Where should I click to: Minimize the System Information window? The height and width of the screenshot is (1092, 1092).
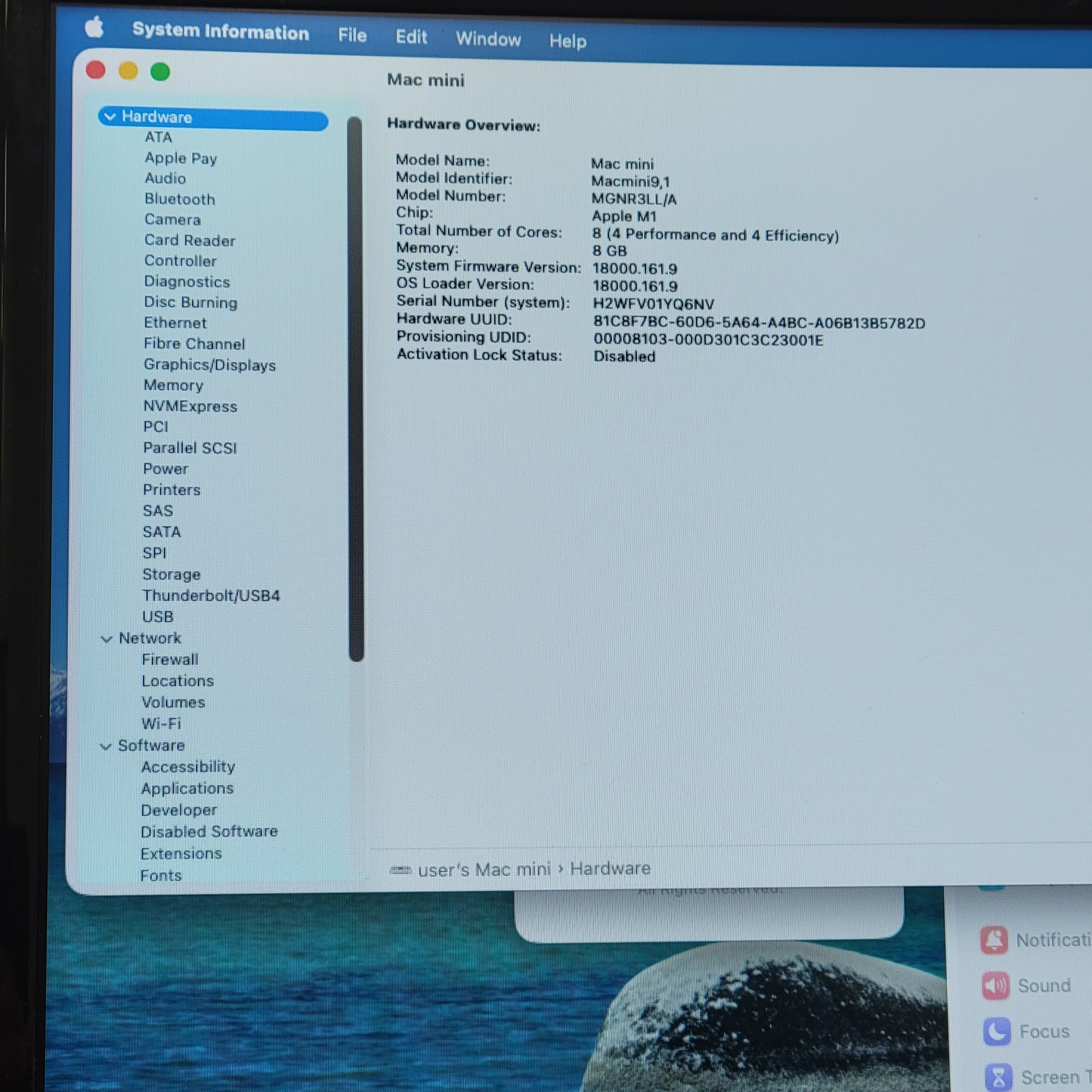point(128,71)
